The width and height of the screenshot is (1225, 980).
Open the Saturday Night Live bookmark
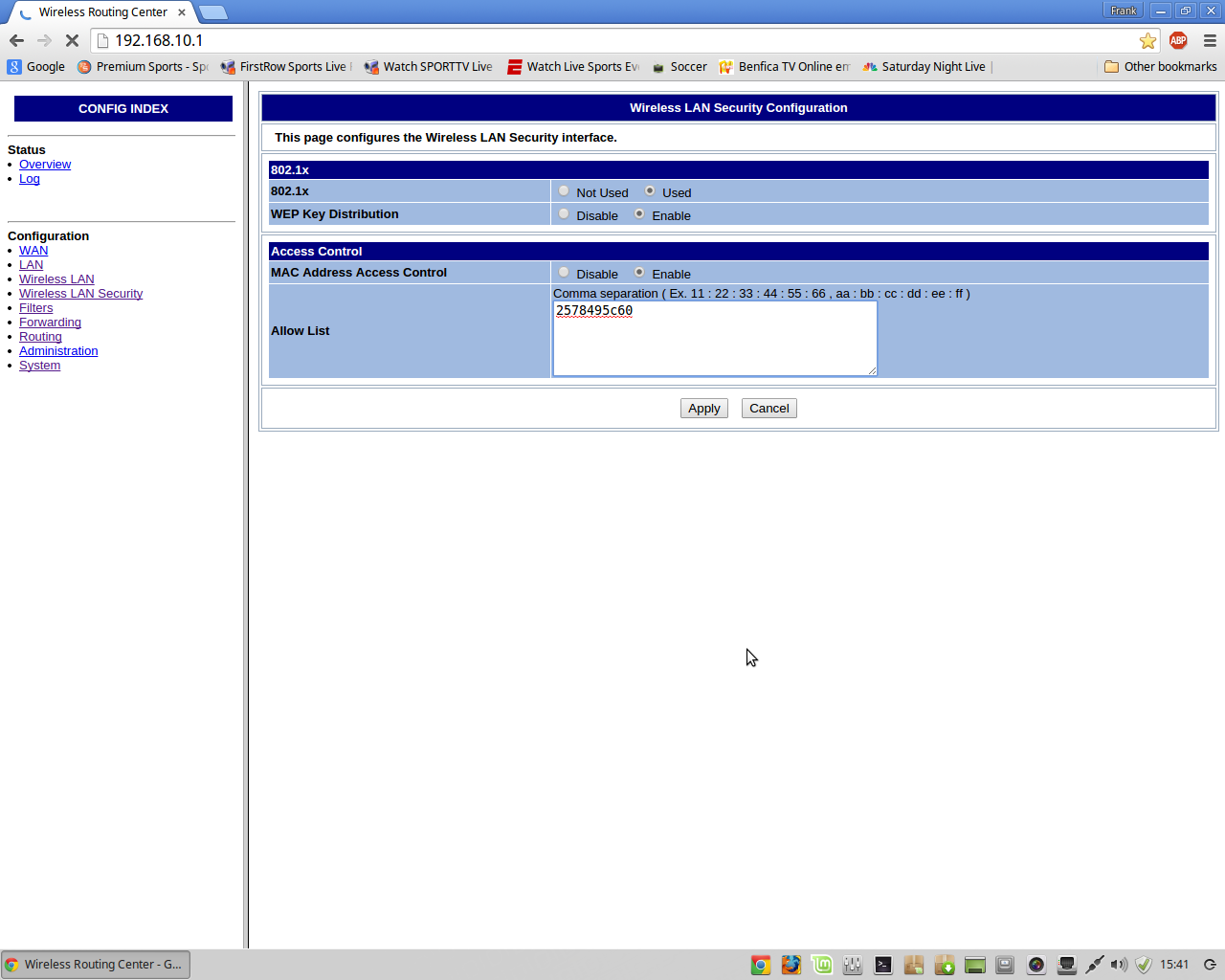(x=924, y=67)
